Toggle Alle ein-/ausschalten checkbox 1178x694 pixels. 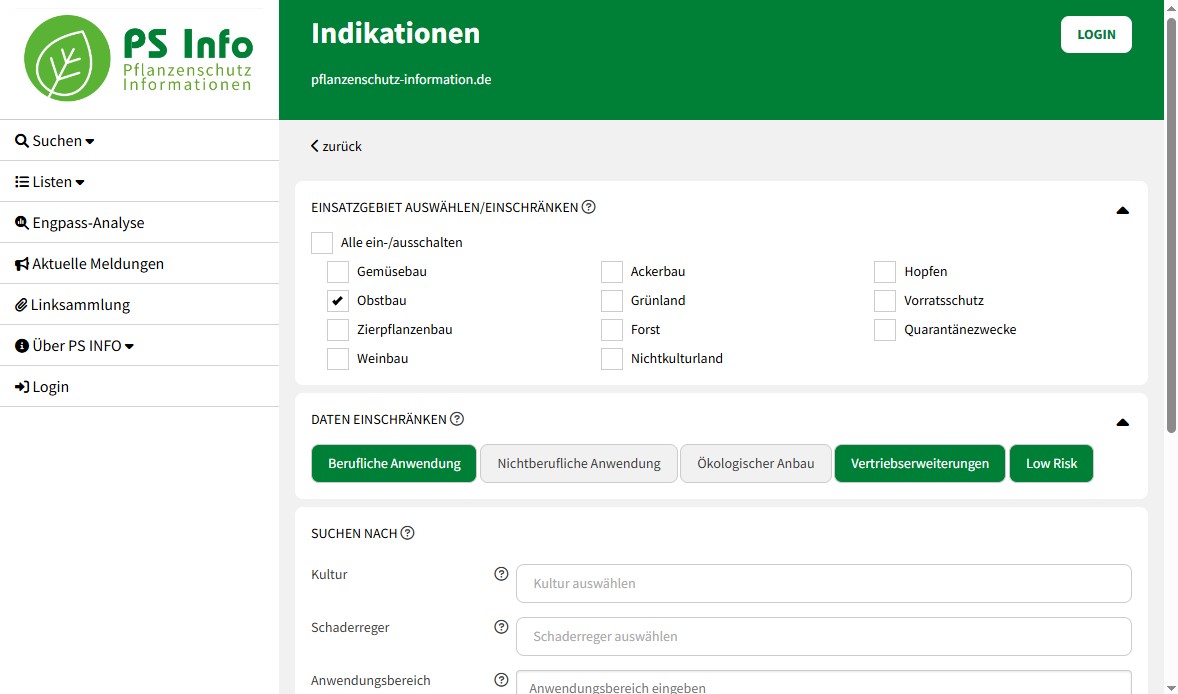pos(322,243)
